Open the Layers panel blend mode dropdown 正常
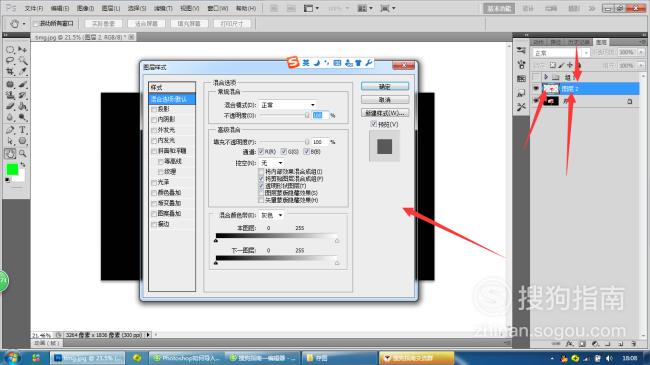Screen dimensions: 650x365 point(561,53)
